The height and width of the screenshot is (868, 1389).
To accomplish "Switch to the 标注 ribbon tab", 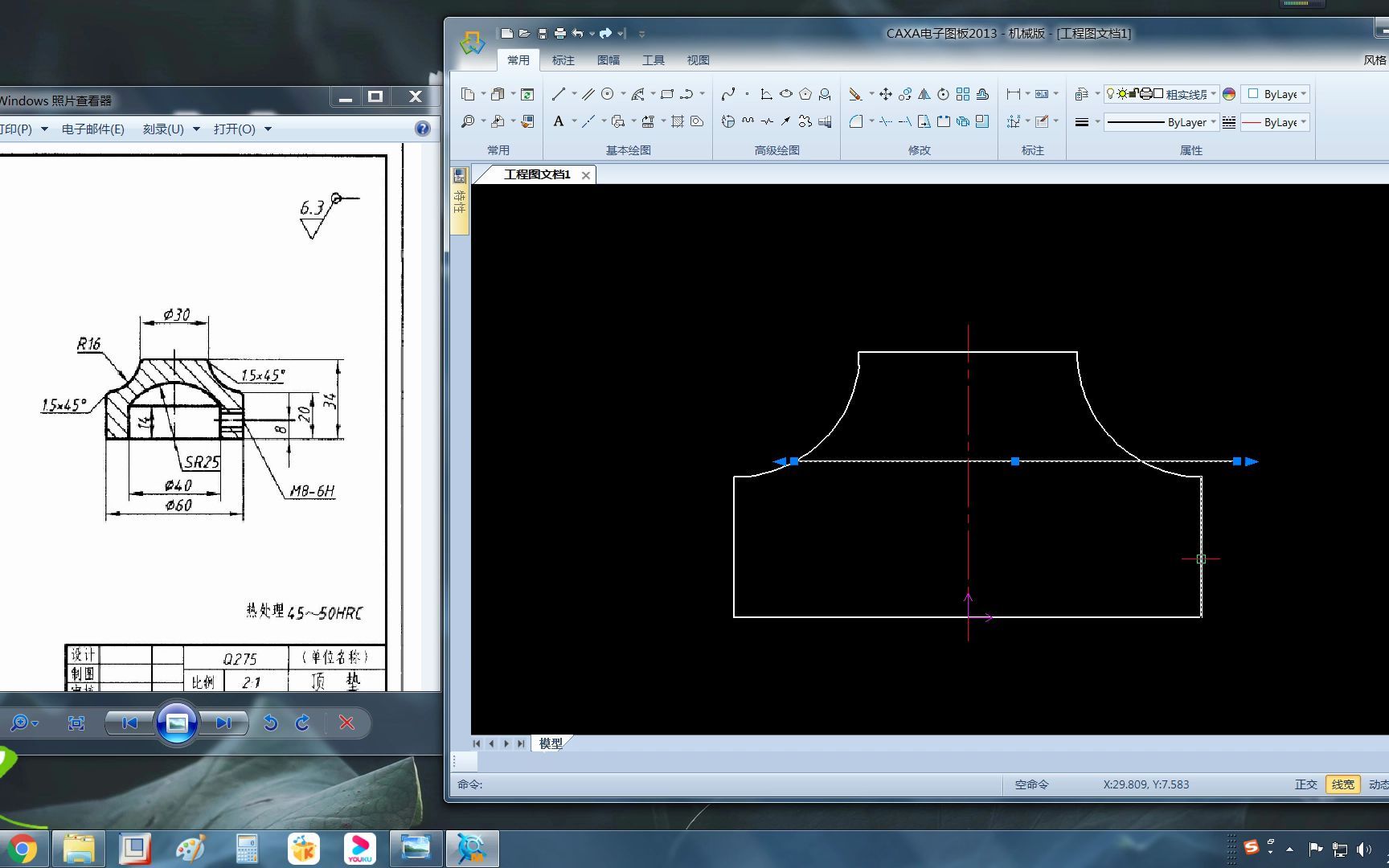I will [563, 60].
